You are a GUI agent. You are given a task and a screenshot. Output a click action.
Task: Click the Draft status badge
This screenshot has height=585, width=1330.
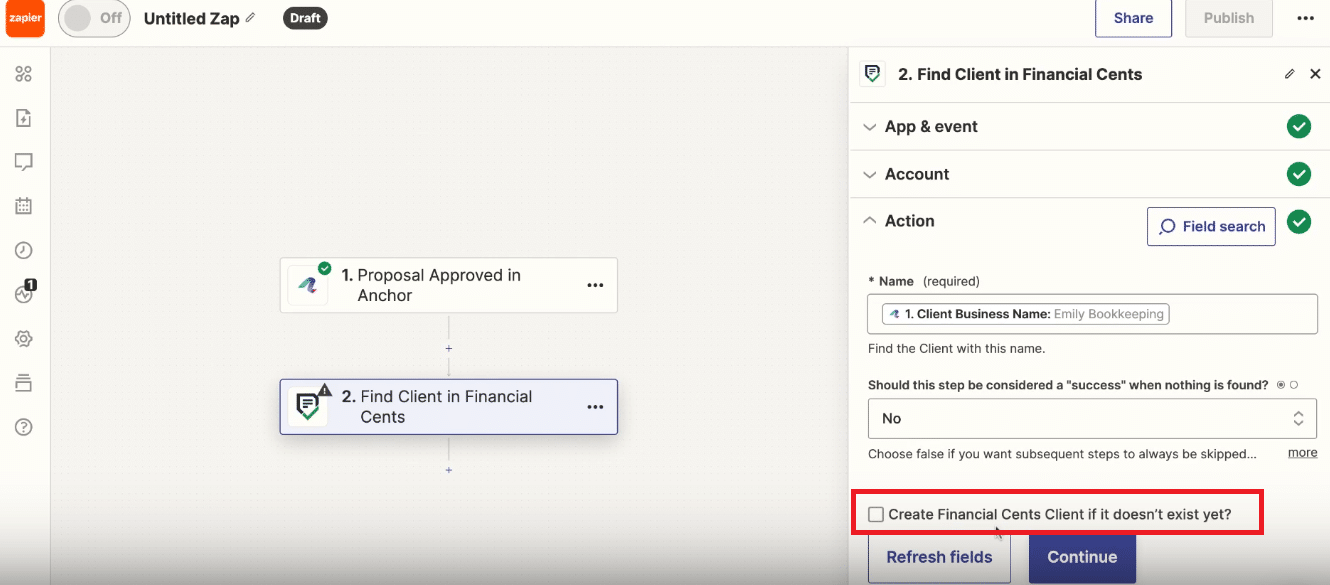click(305, 18)
